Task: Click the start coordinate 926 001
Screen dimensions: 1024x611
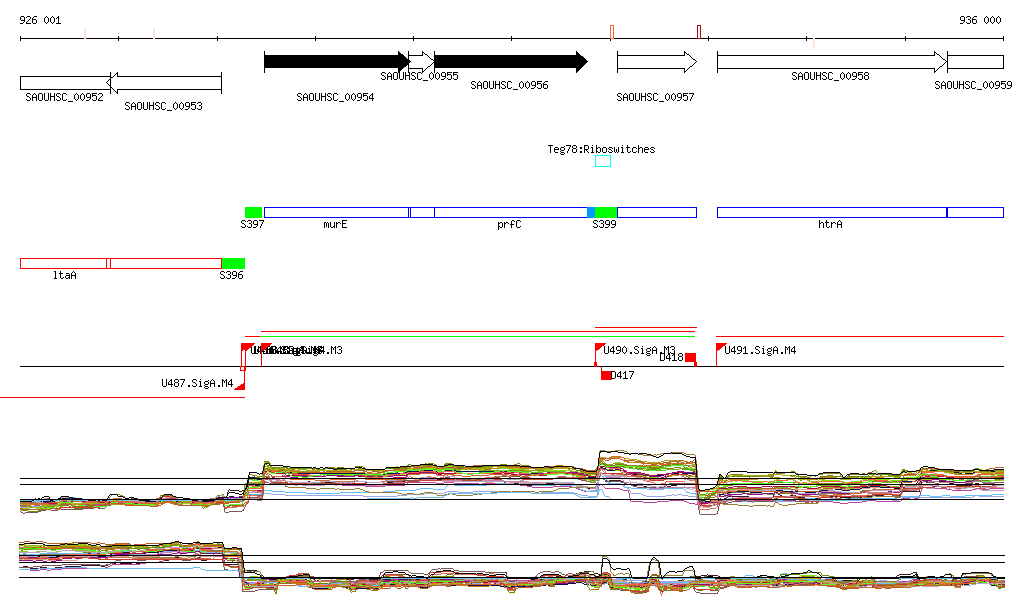Action: click(x=40, y=20)
